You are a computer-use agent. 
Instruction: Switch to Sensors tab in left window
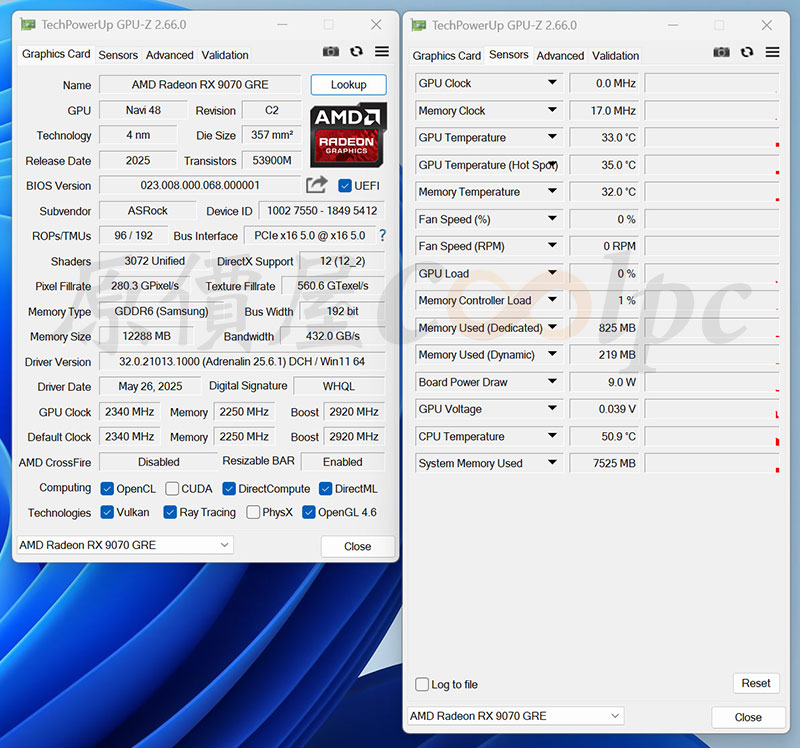pyautogui.click(x=118, y=55)
